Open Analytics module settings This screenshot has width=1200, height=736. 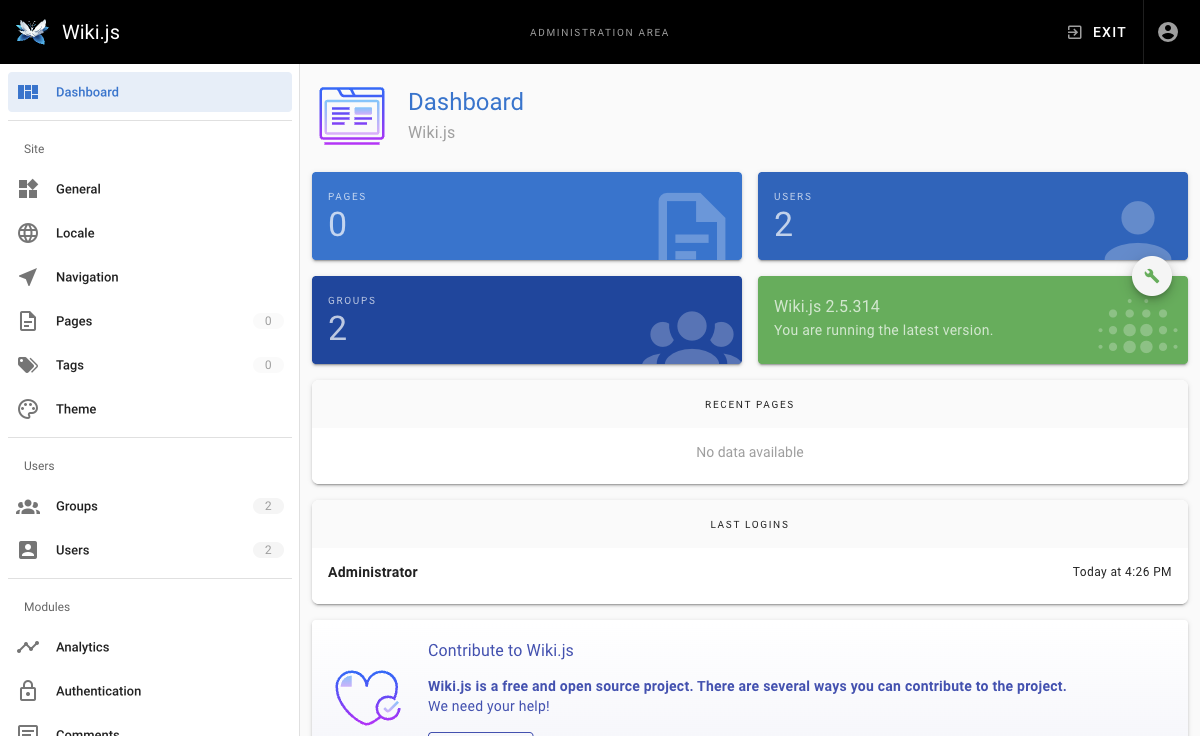pos(150,647)
